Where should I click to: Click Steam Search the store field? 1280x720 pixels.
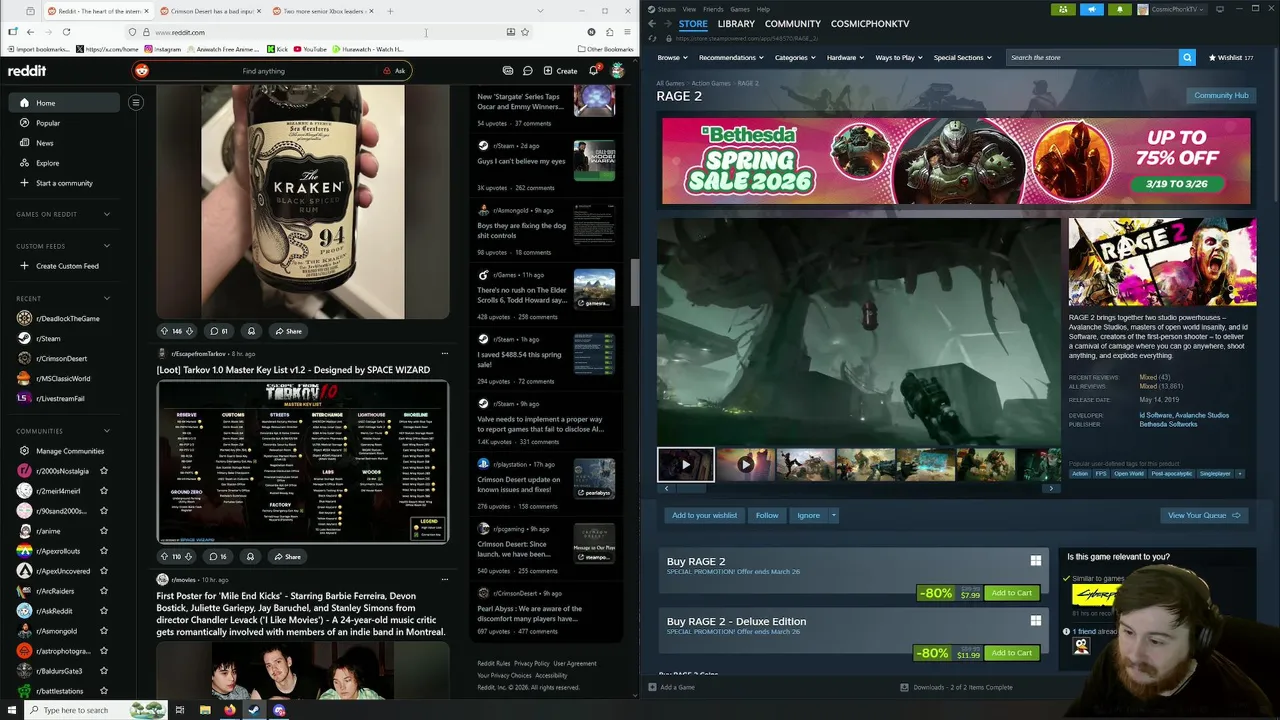pyautogui.click(x=1092, y=57)
